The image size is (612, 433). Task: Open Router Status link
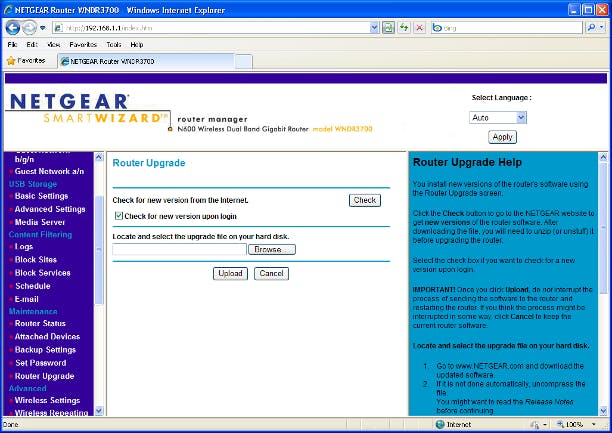pyautogui.click(x=40, y=323)
